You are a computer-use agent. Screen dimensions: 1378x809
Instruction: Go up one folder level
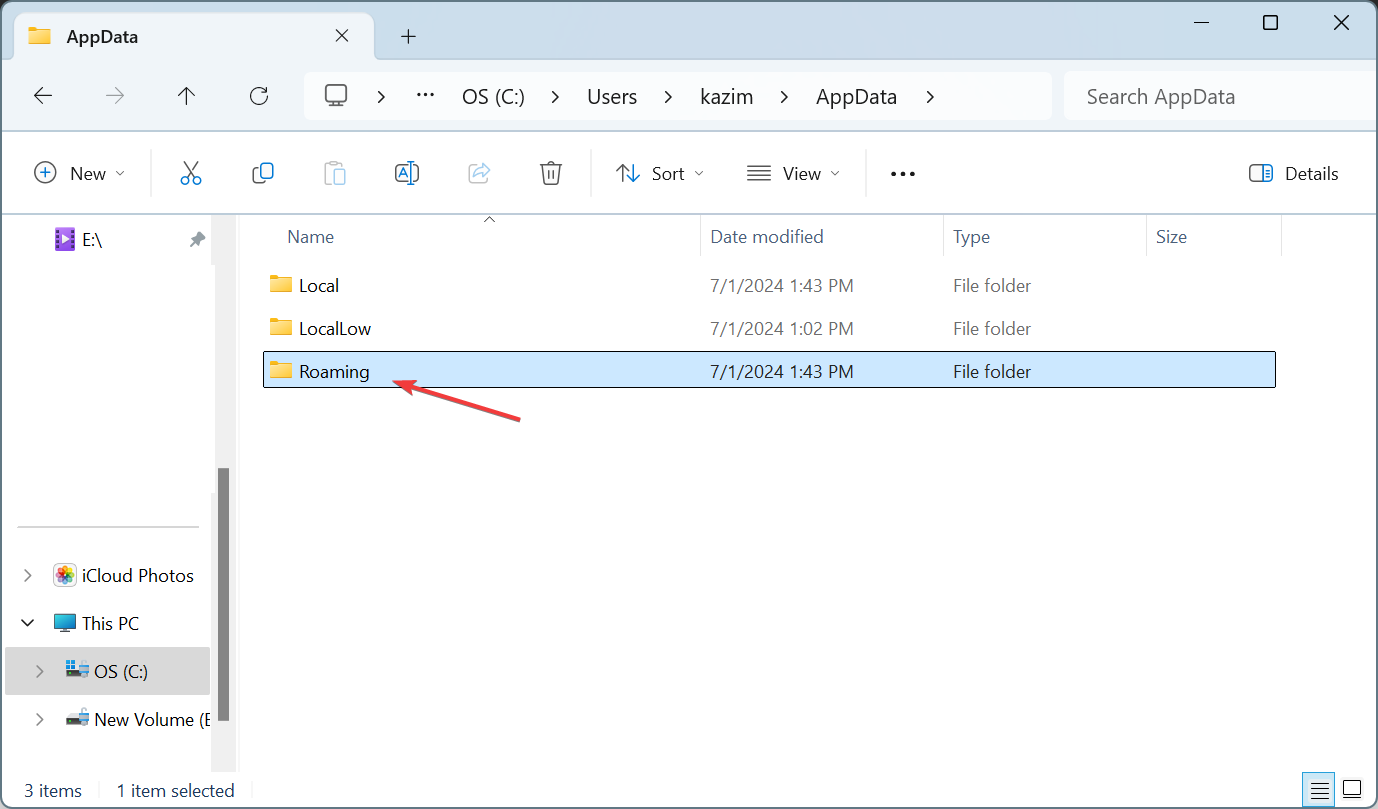pos(186,96)
